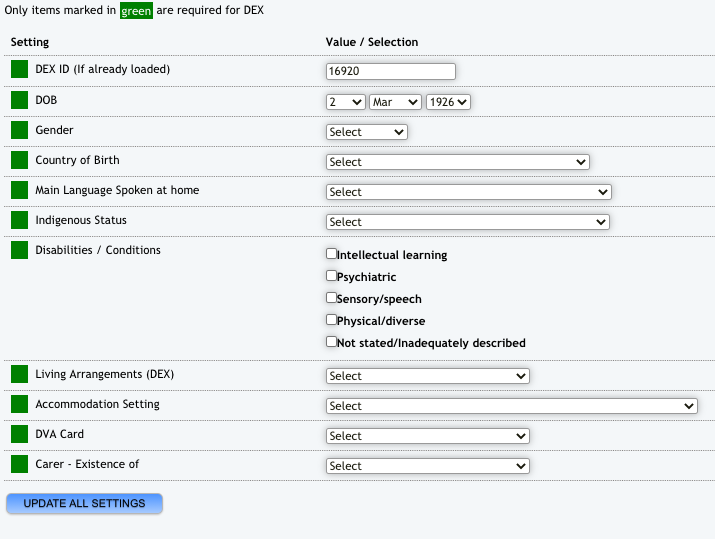Viewport: 715px width, 539px height.
Task: Click the green square next to DOB
Action: click(19, 100)
